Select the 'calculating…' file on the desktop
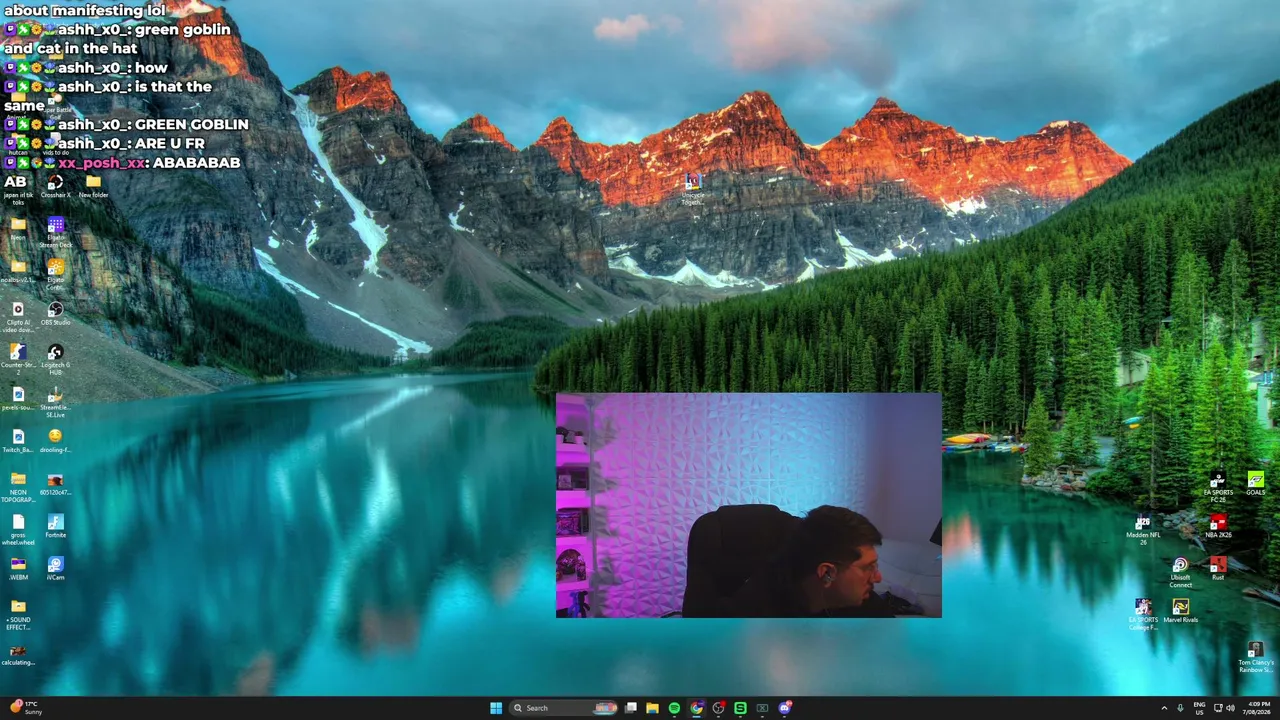The image size is (1280, 720). click(x=18, y=654)
